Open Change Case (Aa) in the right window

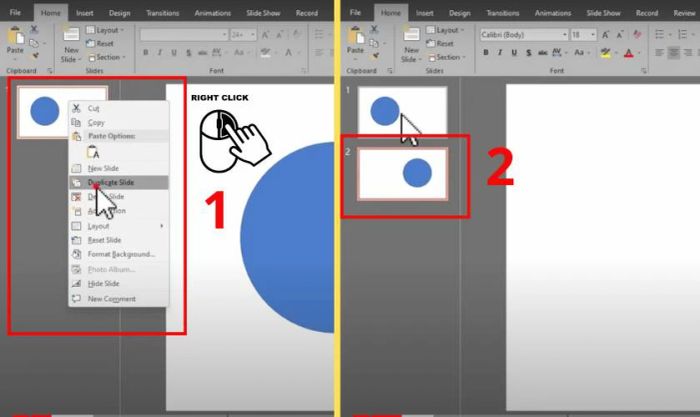[581, 53]
